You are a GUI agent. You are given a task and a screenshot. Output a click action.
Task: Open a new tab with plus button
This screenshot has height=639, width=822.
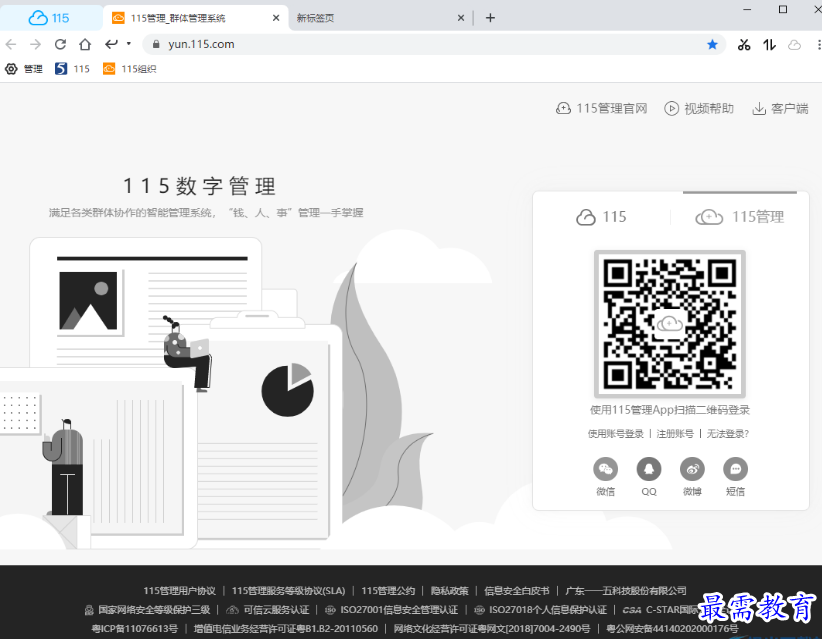click(x=490, y=18)
